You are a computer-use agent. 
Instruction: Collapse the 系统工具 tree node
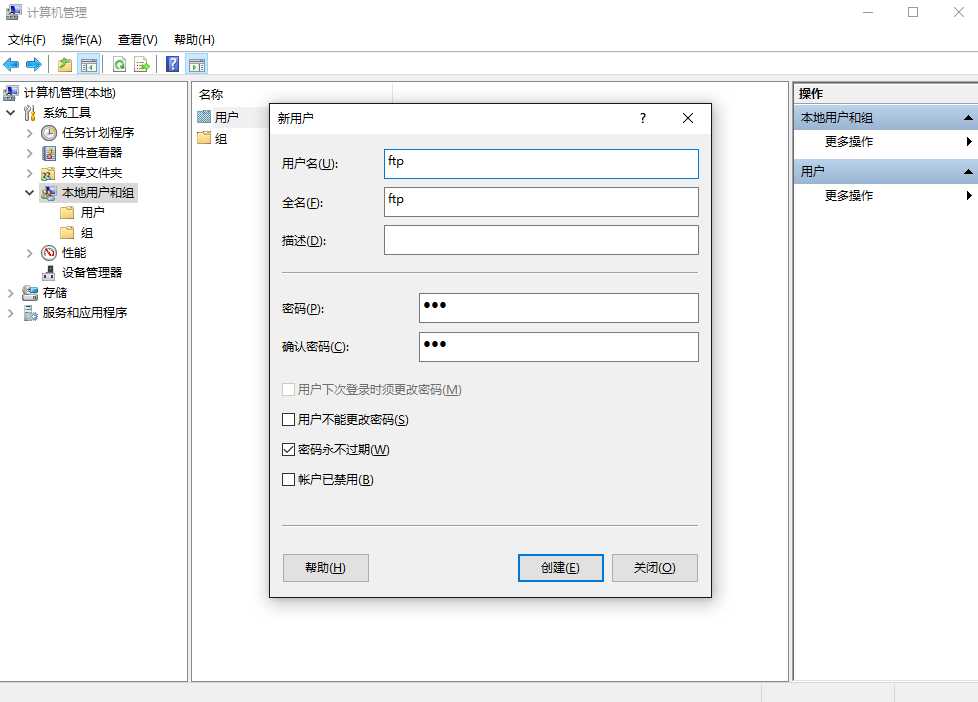coord(11,113)
